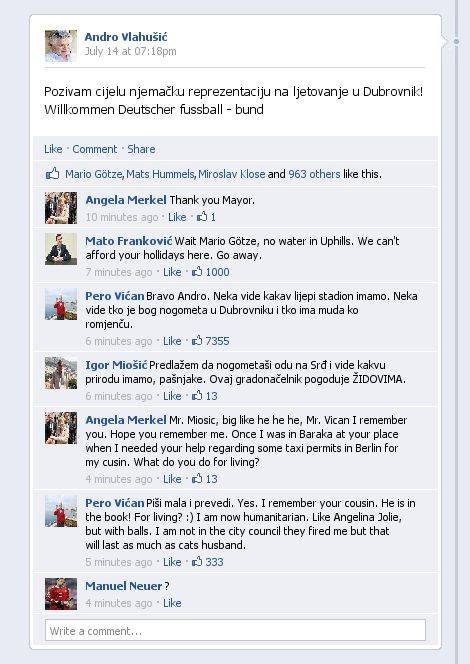This screenshot has height=664, width=470.
Task: Open Angela Merkel's name on first comment
Action: click(126, 200)
